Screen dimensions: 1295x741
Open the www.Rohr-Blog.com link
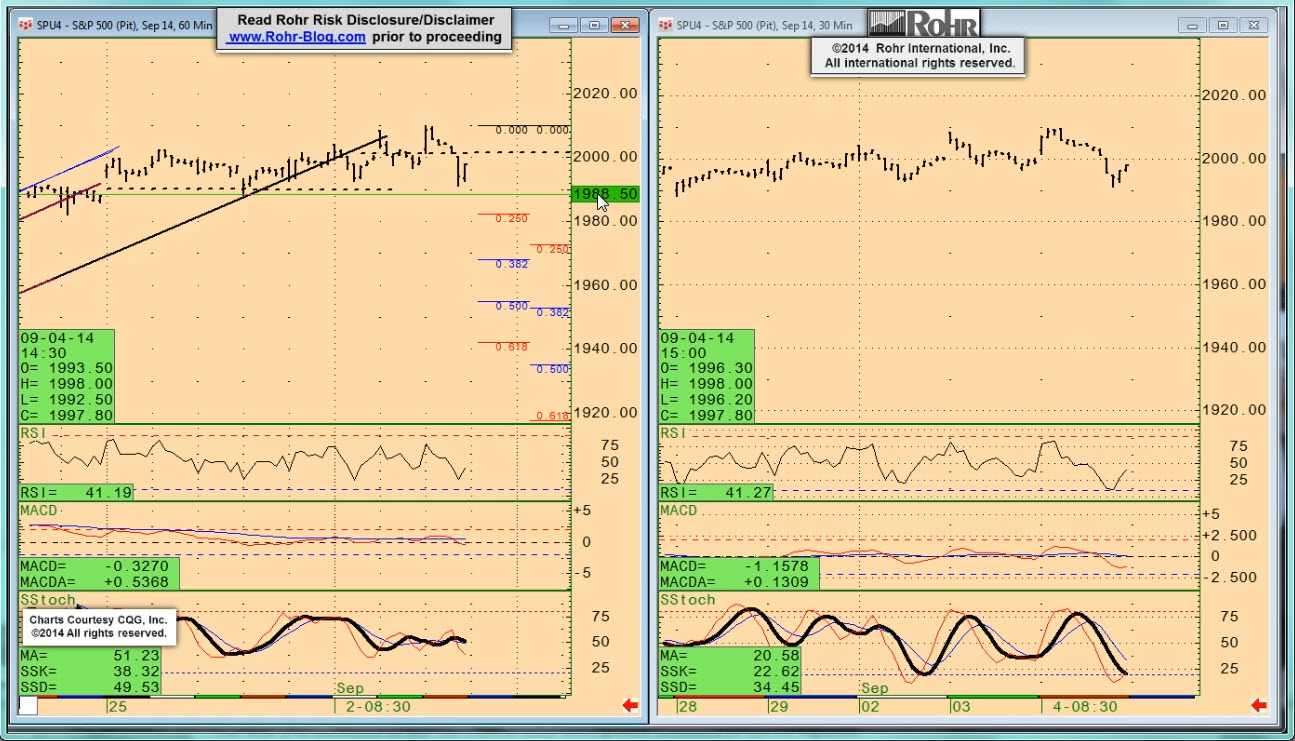click(295, 37)
